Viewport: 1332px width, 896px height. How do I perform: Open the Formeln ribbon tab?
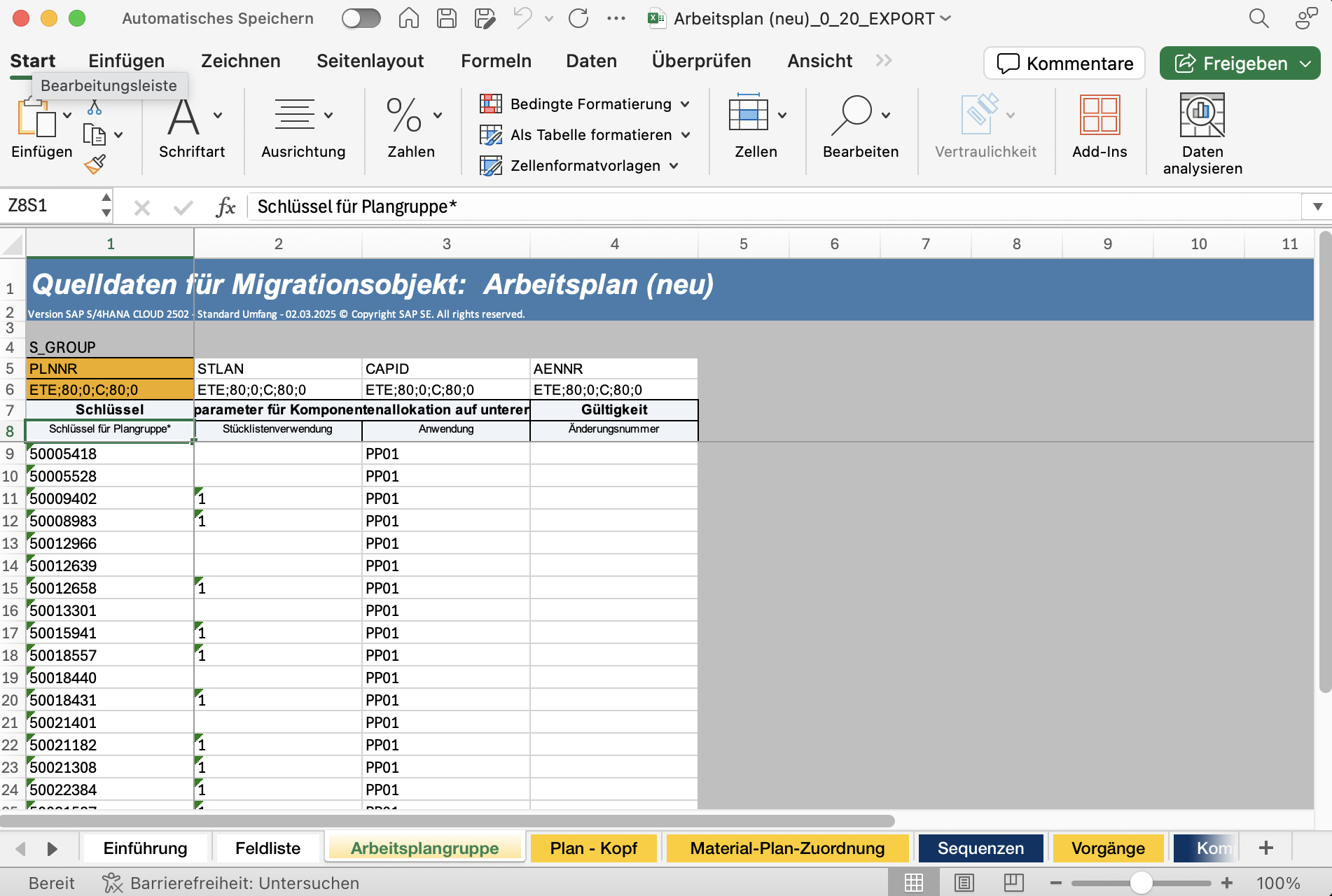496,61
